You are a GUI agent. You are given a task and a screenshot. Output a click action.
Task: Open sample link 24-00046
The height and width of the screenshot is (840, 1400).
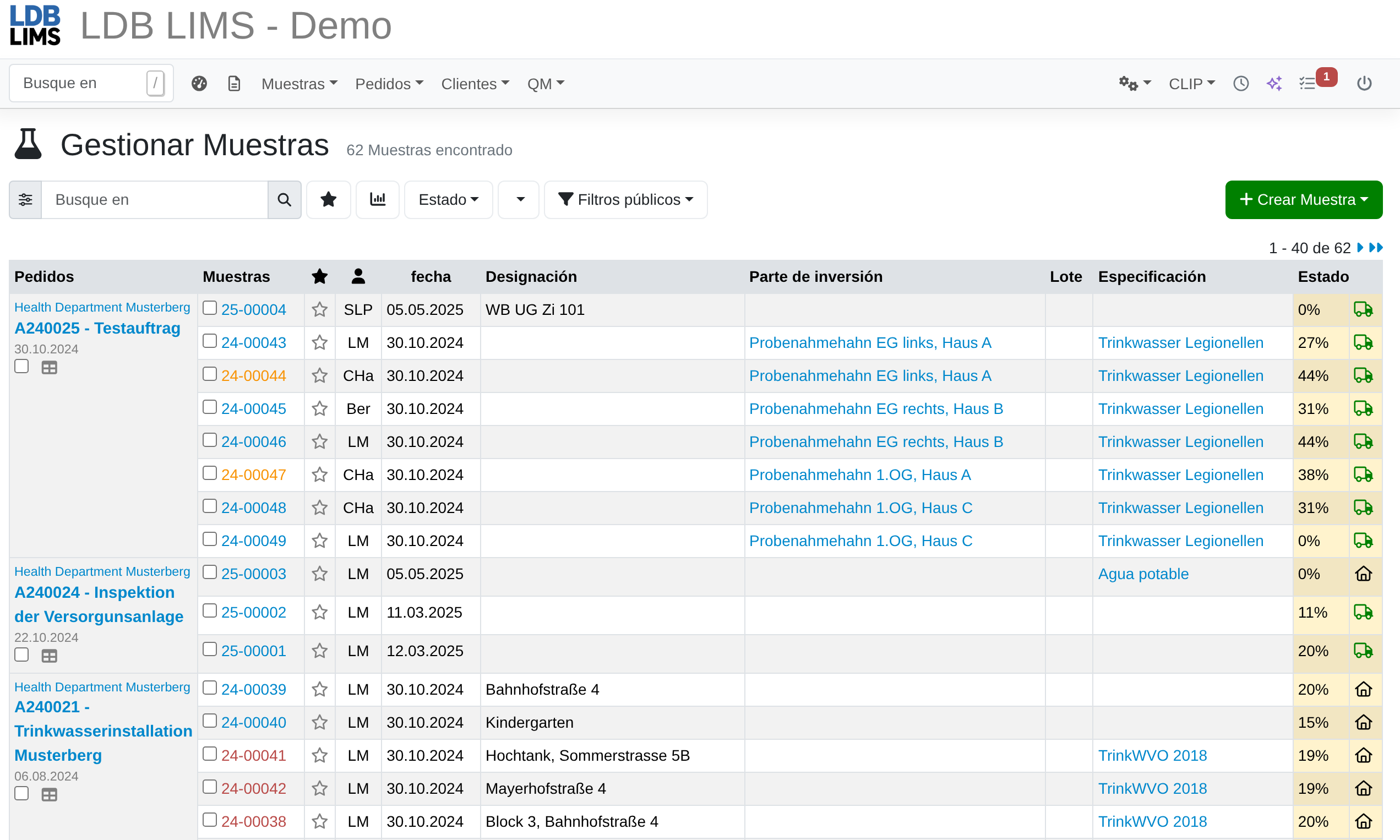click(254, 442)
